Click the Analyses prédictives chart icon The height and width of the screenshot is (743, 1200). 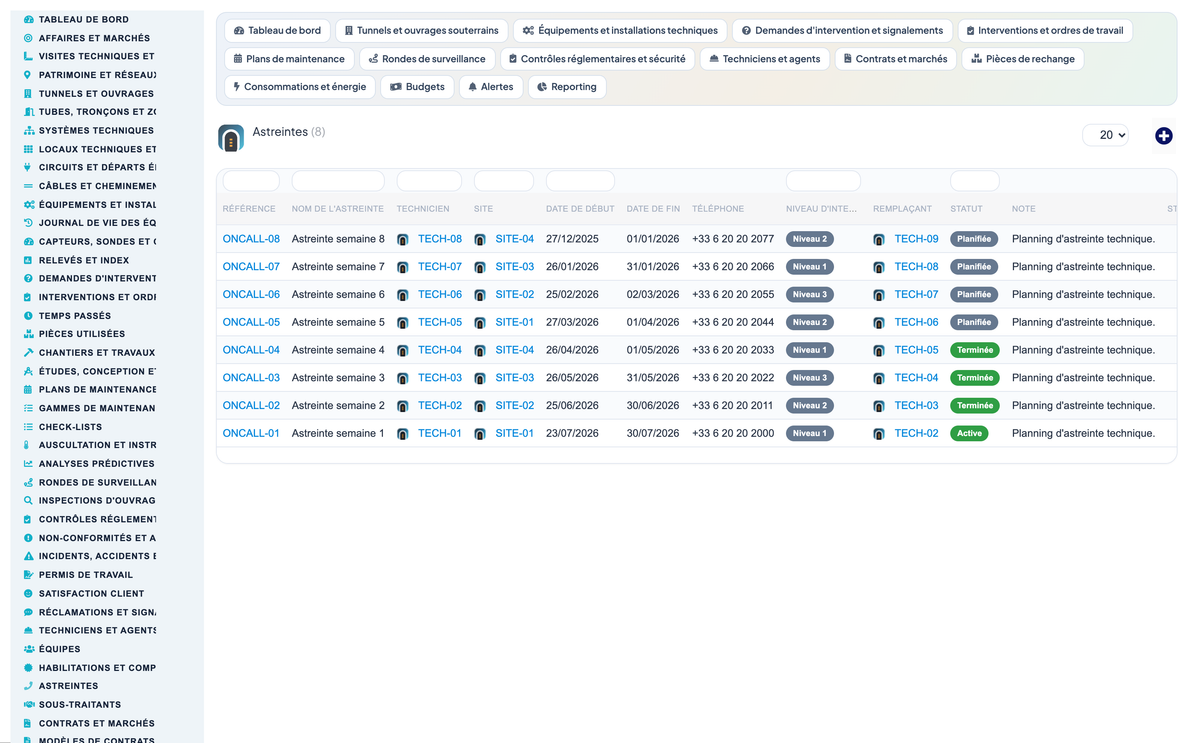pyautogui.click(x=28, y=464)
